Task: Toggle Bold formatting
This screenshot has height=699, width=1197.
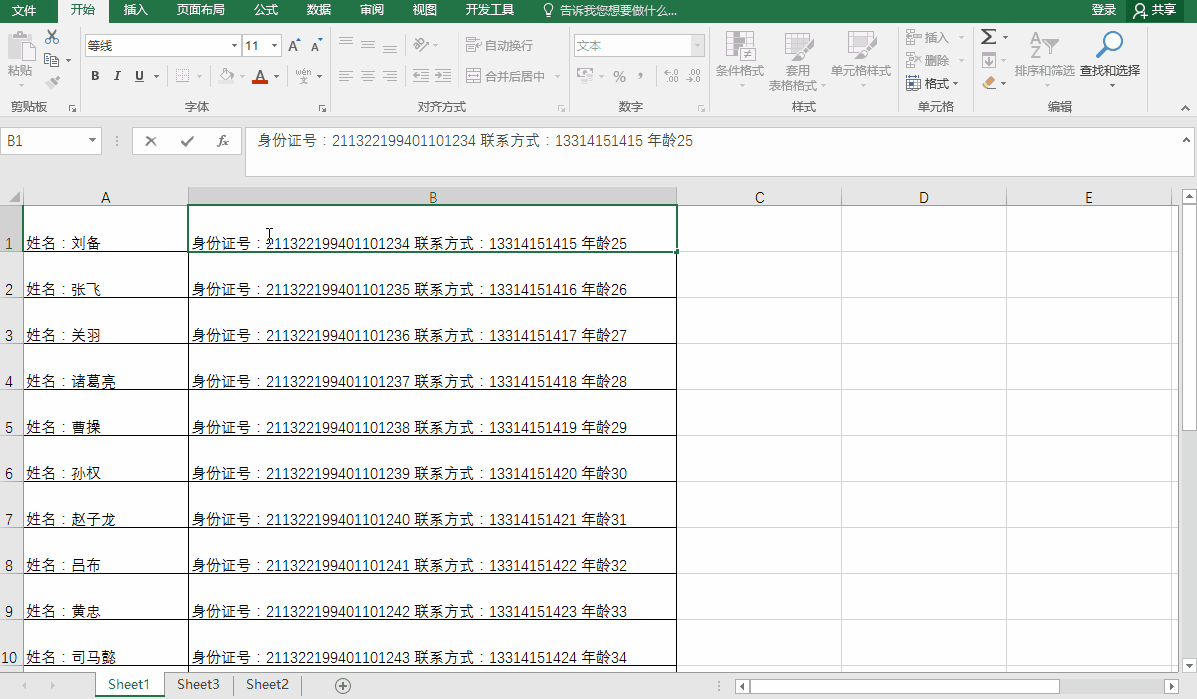Action: click(x=95, y=76)
